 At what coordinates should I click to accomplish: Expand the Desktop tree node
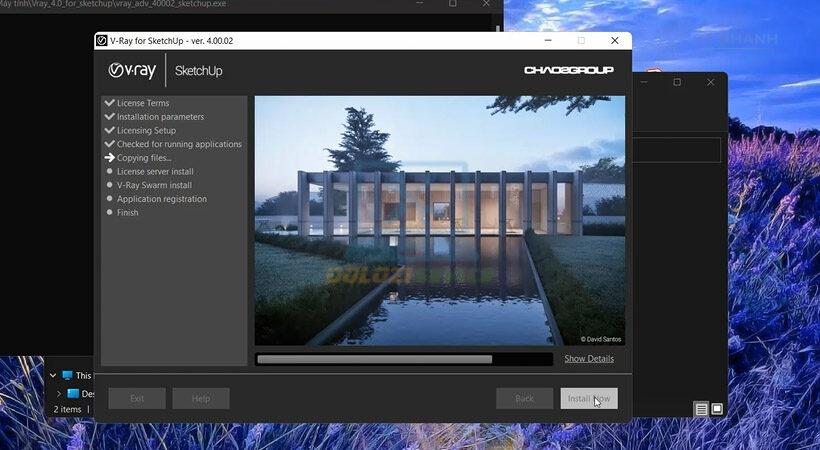tap(59, 393)
